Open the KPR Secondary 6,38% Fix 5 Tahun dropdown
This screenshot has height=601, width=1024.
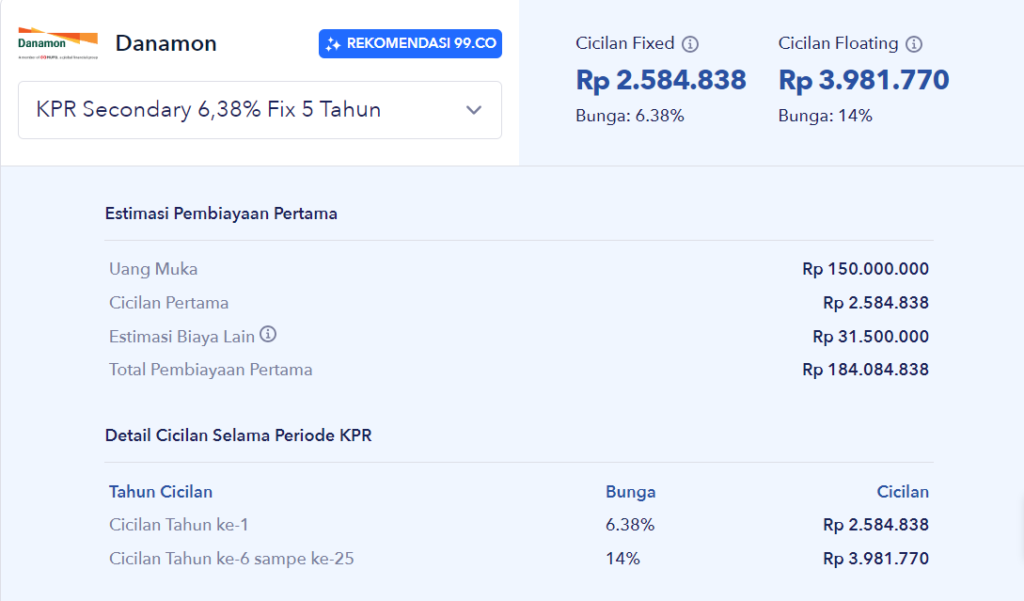(x=260, y=110)
